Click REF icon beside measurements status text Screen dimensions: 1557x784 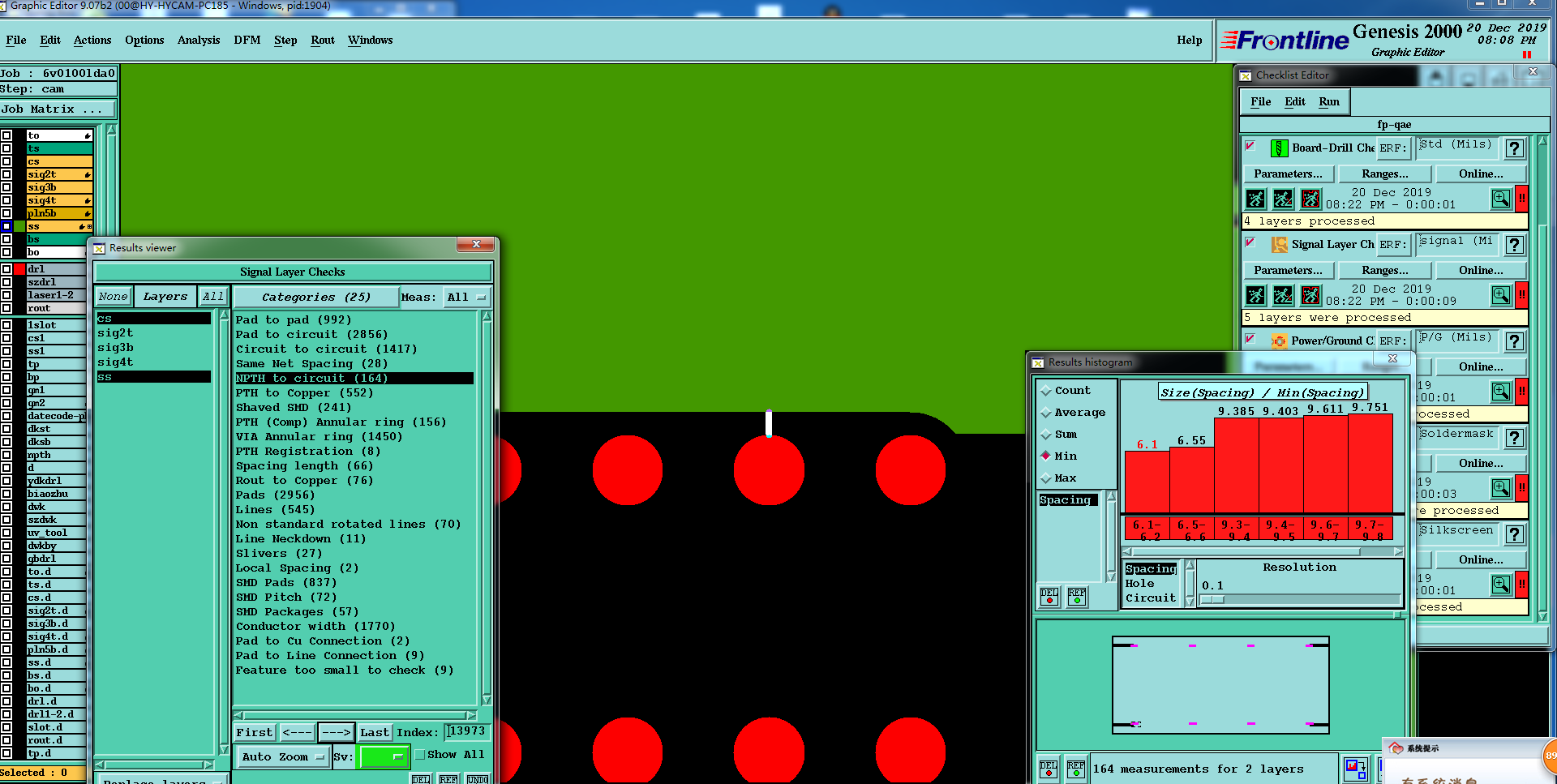pos(1076,769)
